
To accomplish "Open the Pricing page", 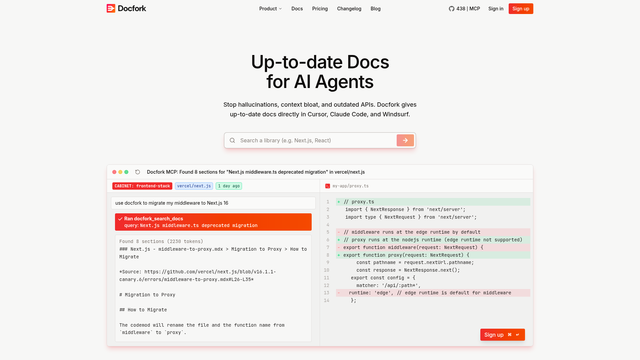I will (320, 9).
